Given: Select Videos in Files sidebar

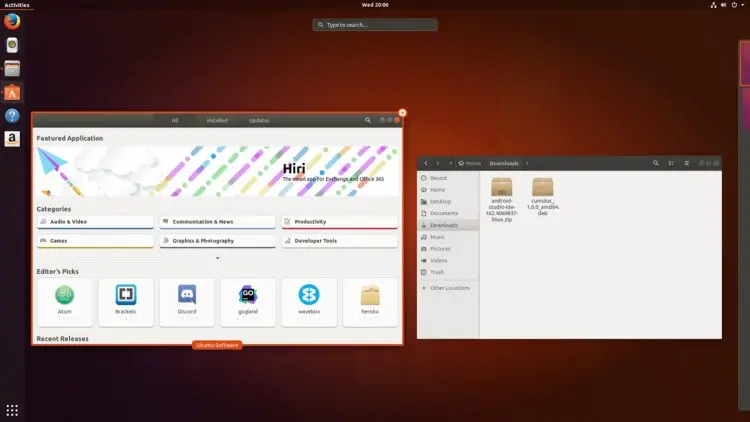Looking at the screenshot, I should (x=448, y=260).
